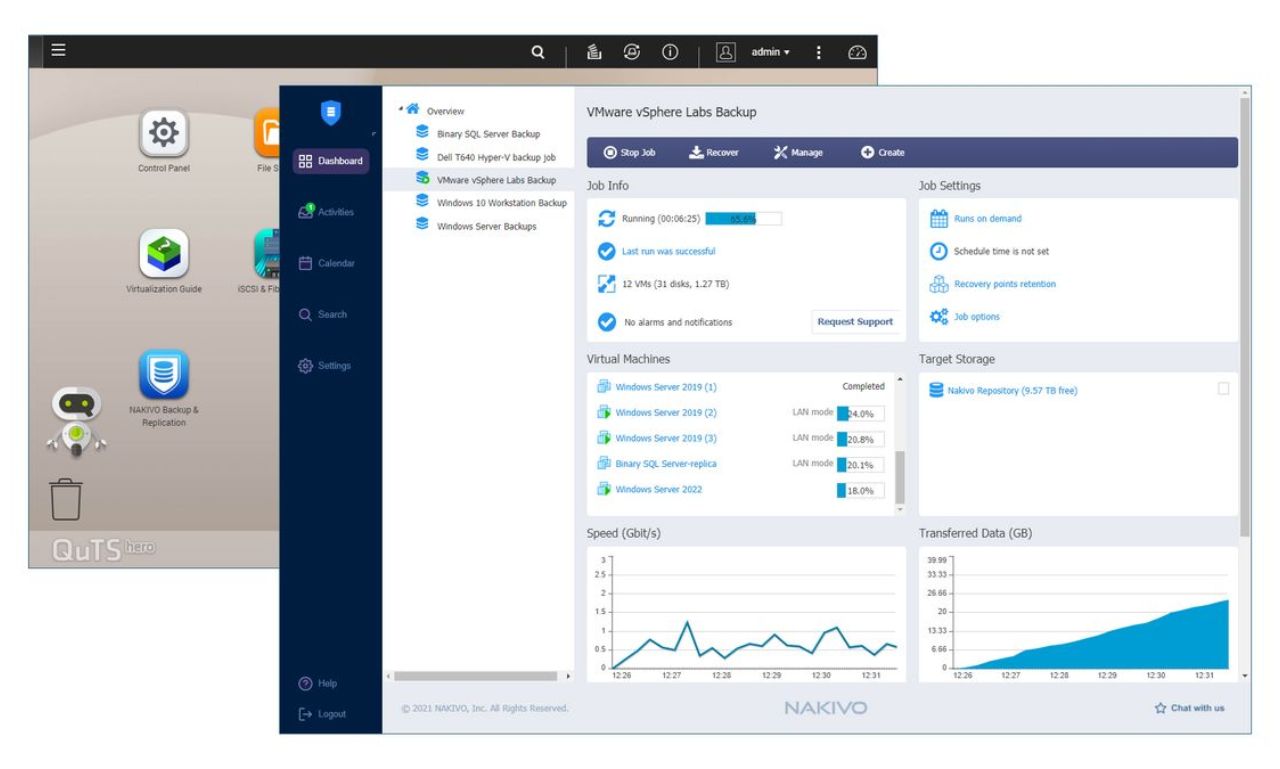Click the 18.0% progress bar
The image size is (1280, 769).
click(x=861, y=491)
